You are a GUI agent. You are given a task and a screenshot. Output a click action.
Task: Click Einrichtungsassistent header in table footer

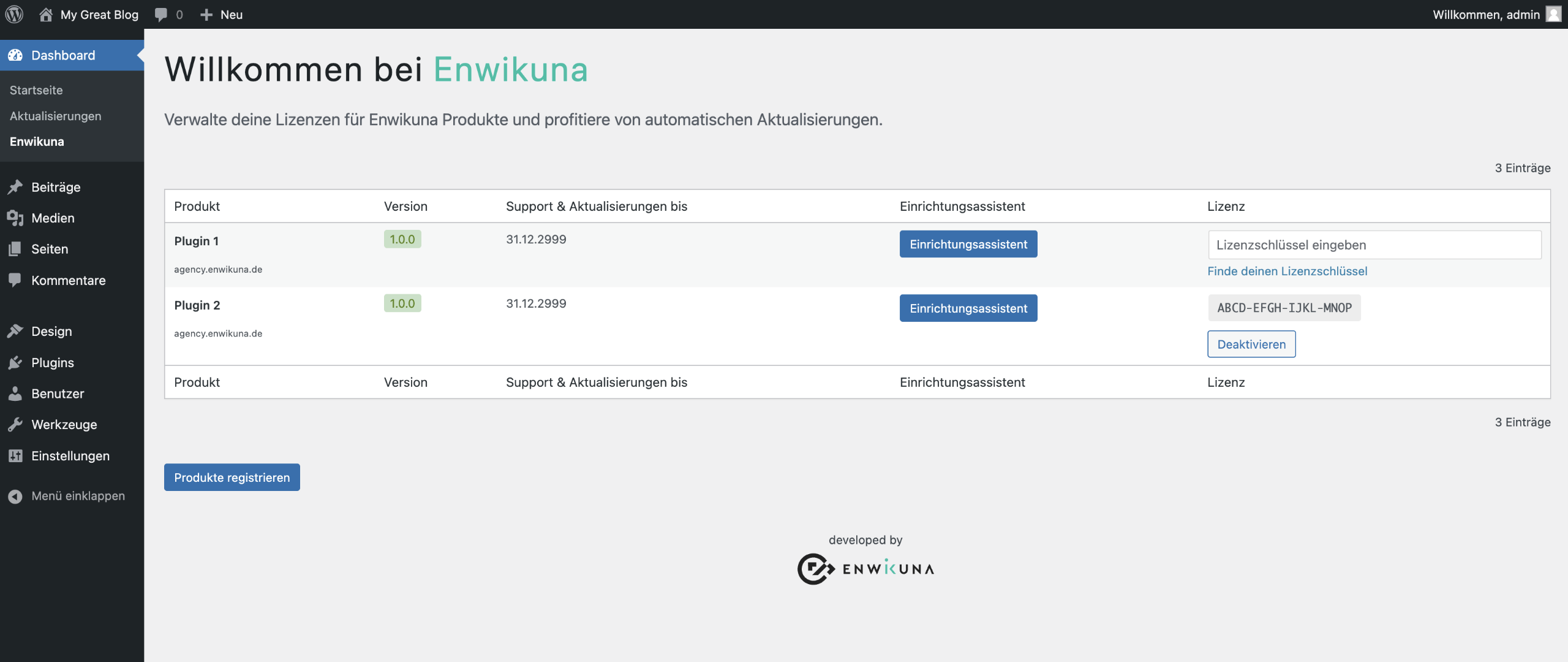tap(962, 382)
